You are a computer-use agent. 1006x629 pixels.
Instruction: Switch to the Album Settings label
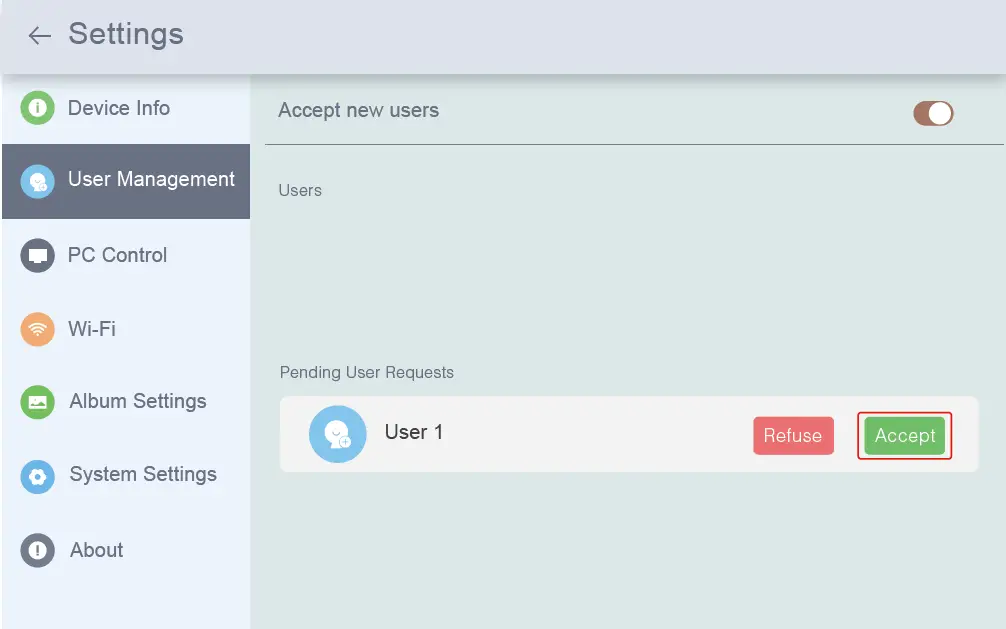click(x=138, y=401)
